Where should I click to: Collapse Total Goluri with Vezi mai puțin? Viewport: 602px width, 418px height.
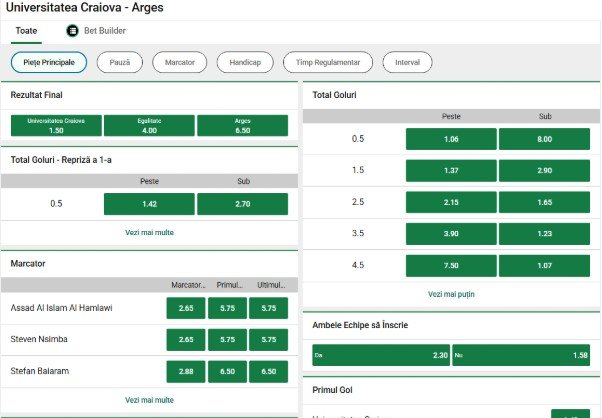[451, 294]
